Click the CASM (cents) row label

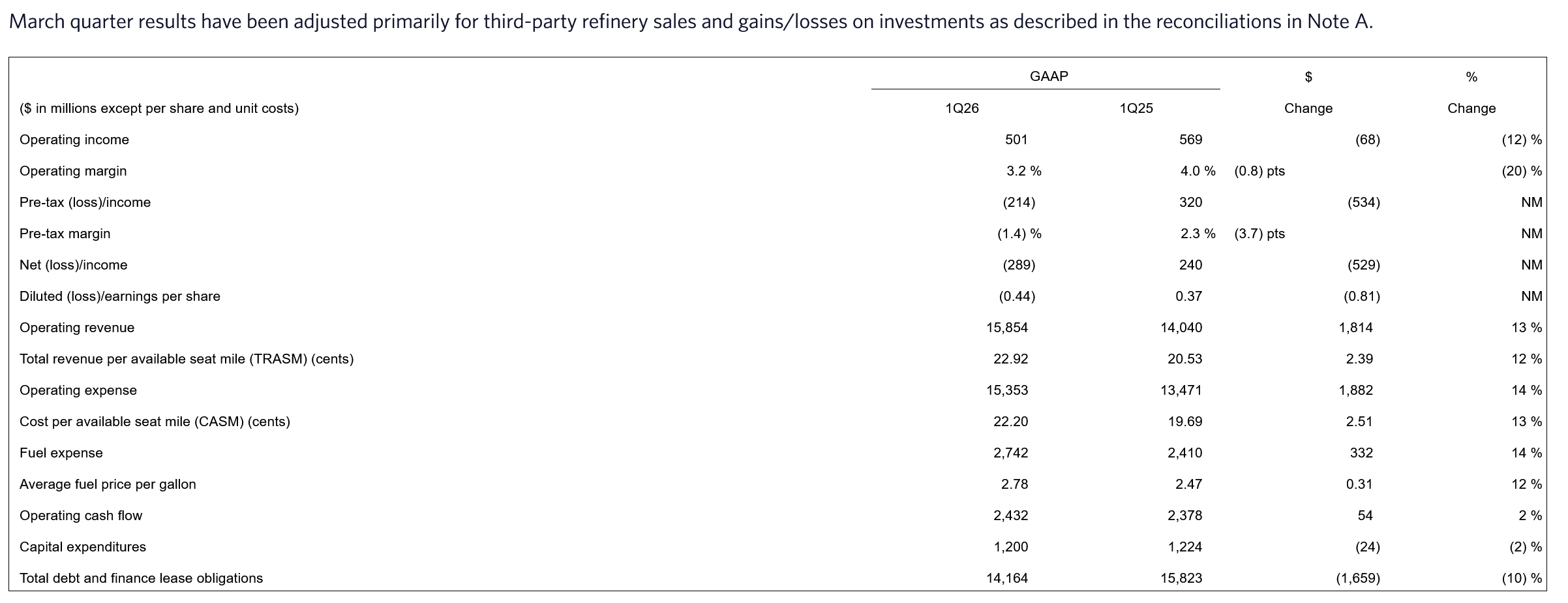tap(155, 422)
